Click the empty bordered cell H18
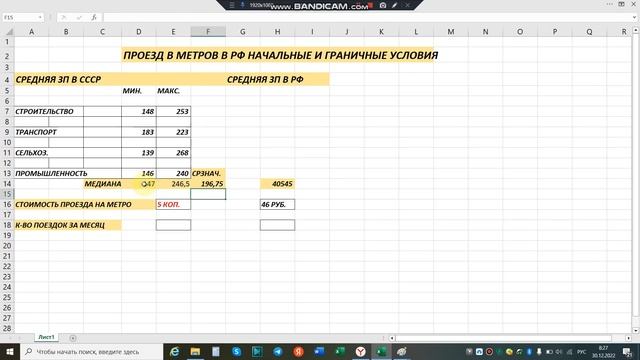This screenshot has height=360, width=640. point(277,225)
